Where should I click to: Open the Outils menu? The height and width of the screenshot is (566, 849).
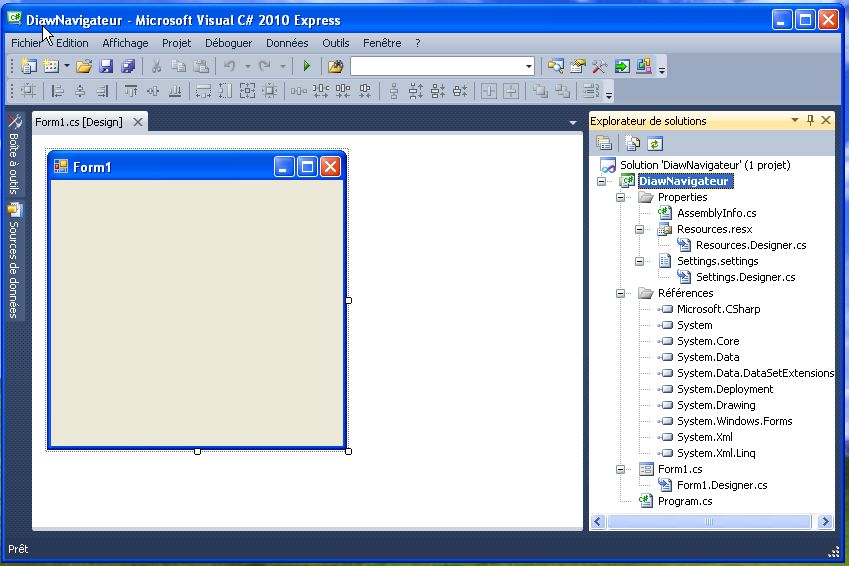point(336,43)
